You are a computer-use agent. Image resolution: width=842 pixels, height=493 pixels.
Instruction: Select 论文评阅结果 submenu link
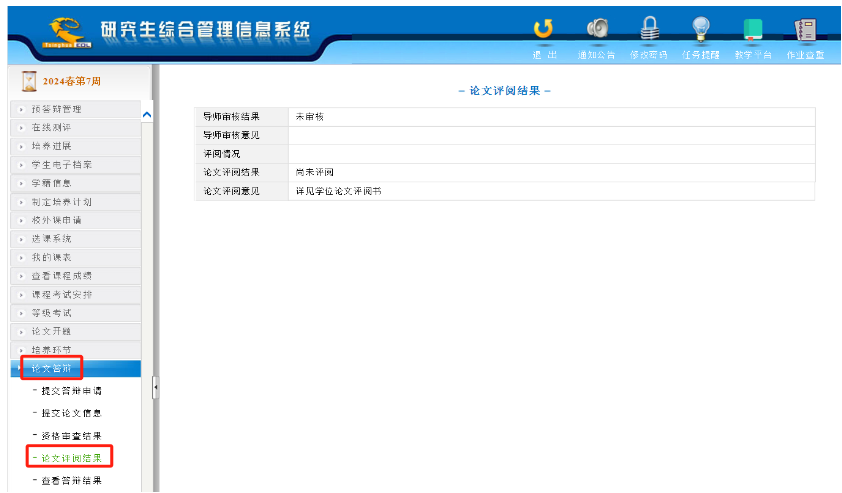click(x=71, y=458)
